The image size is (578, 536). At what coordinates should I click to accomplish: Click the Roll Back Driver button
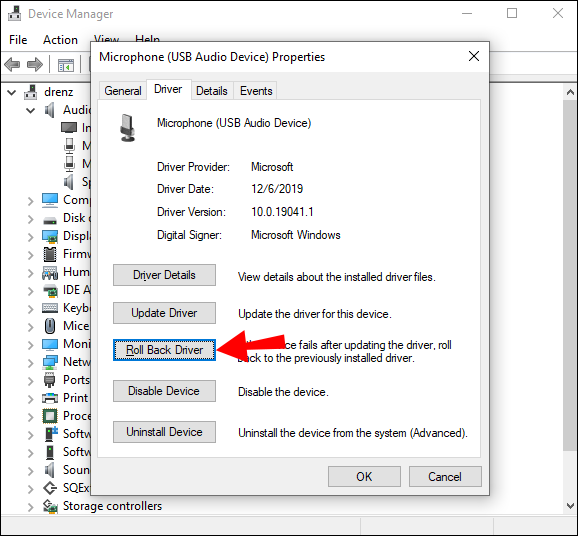[x=164, y=350]
